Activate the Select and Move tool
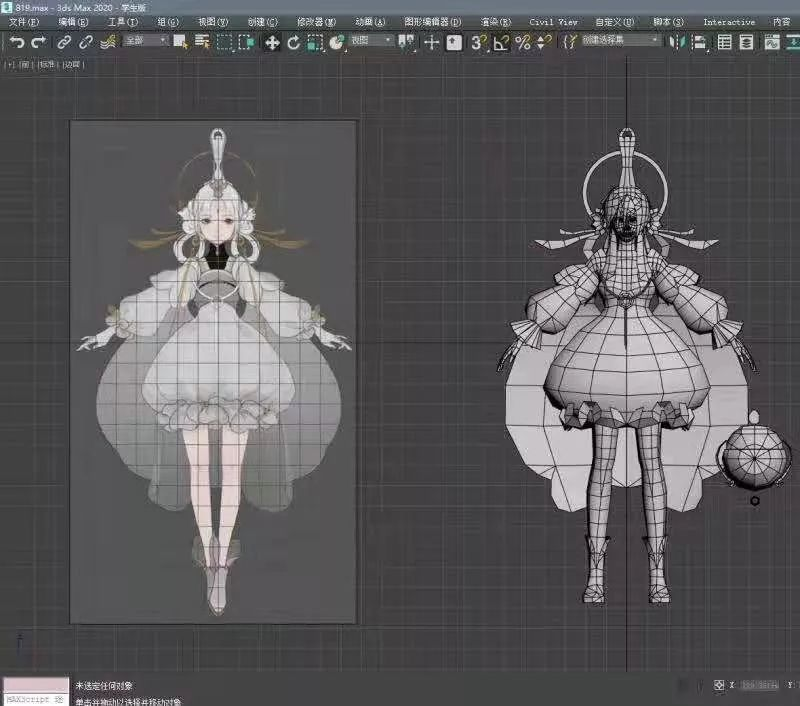The image size is (800, 706). pyautogui.click(x=272, y=42)
